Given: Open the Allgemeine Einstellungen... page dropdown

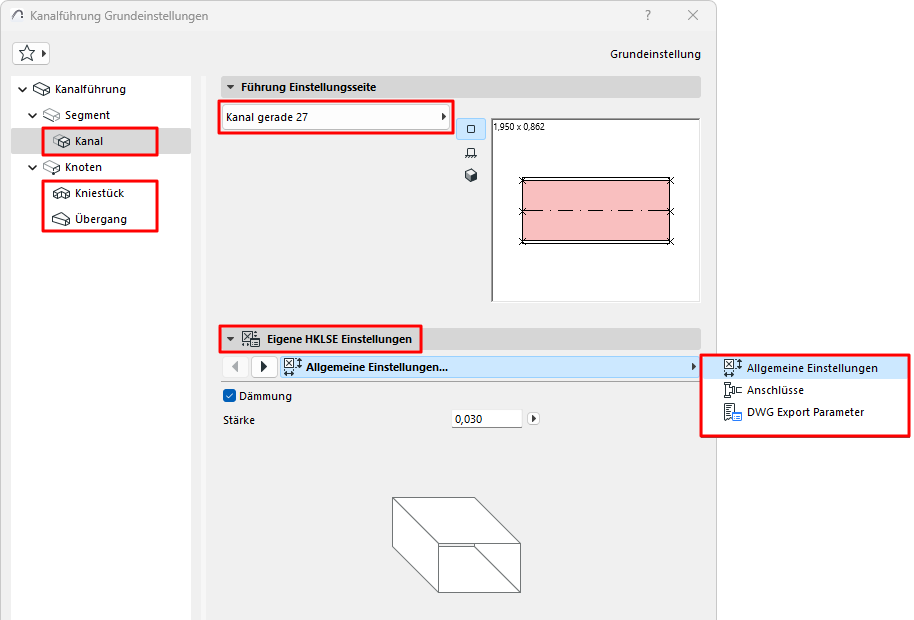Looking at the screenshot, I should point(490,367).
